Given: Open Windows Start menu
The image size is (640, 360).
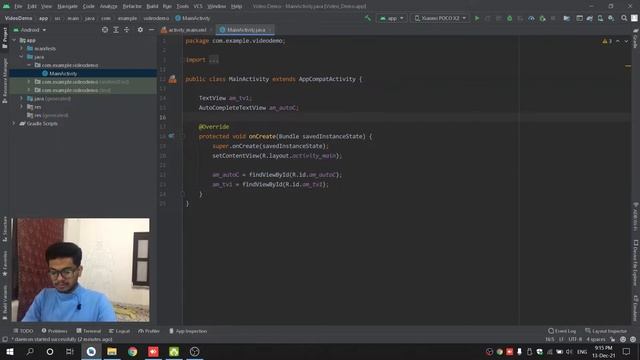Looking at the screenshot, I should pos(10,351).
